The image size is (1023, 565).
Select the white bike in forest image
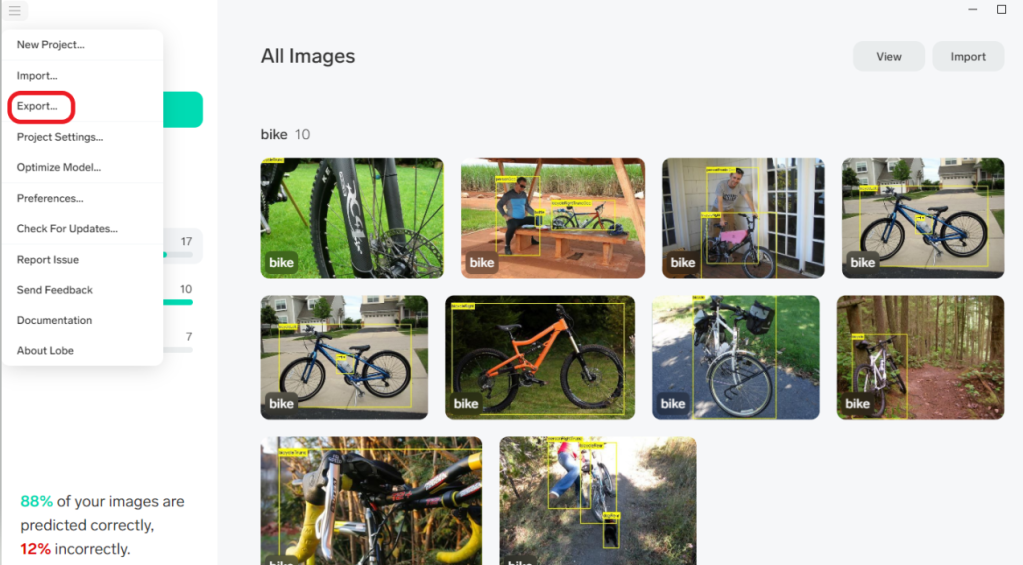[x=919, y=357]
